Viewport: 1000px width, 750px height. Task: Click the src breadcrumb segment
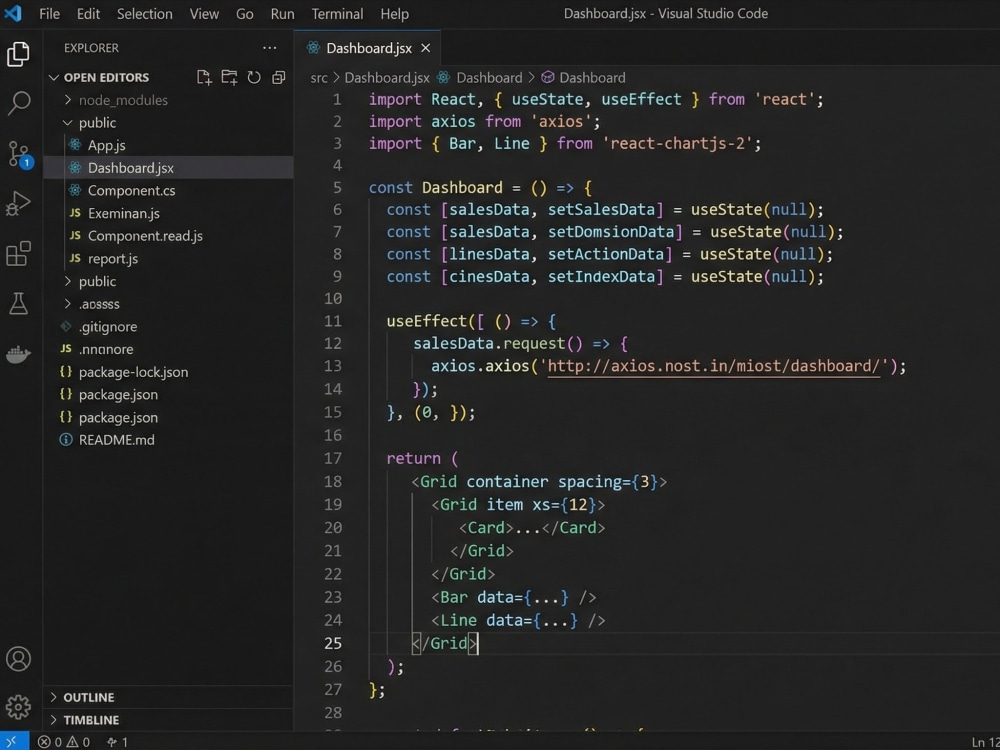click(x=319, y=78)
